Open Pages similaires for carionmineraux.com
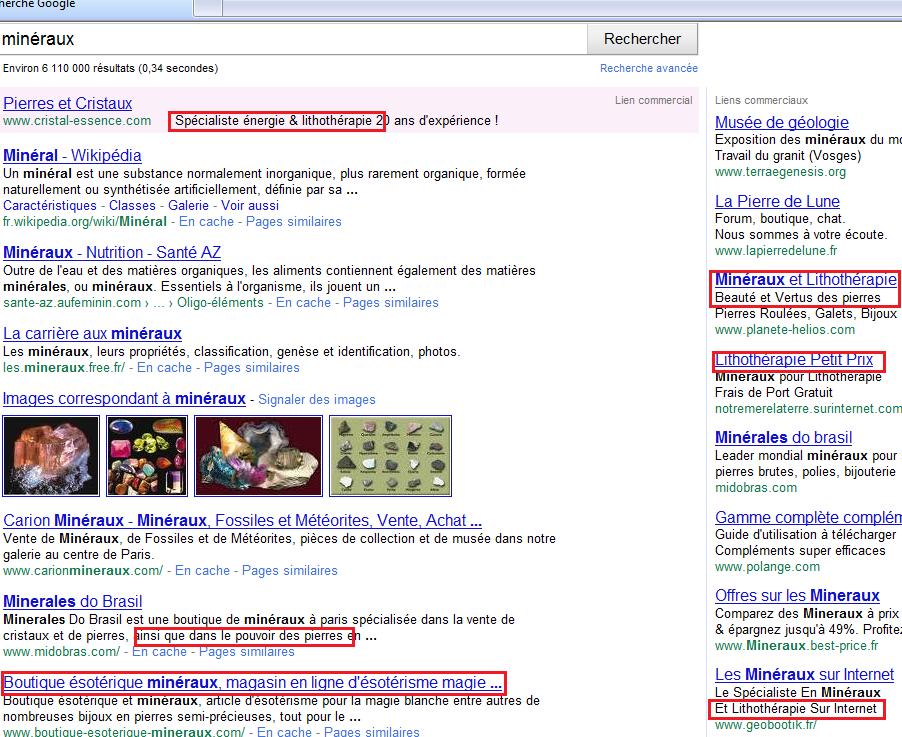Screen dimensions: 902x737 289,571
